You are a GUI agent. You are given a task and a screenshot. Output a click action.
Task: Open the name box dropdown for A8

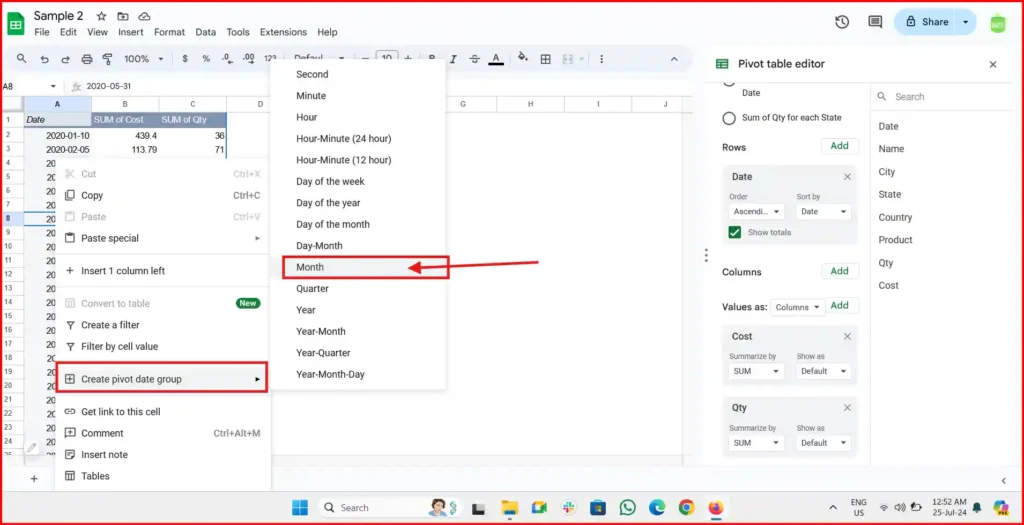54,86
